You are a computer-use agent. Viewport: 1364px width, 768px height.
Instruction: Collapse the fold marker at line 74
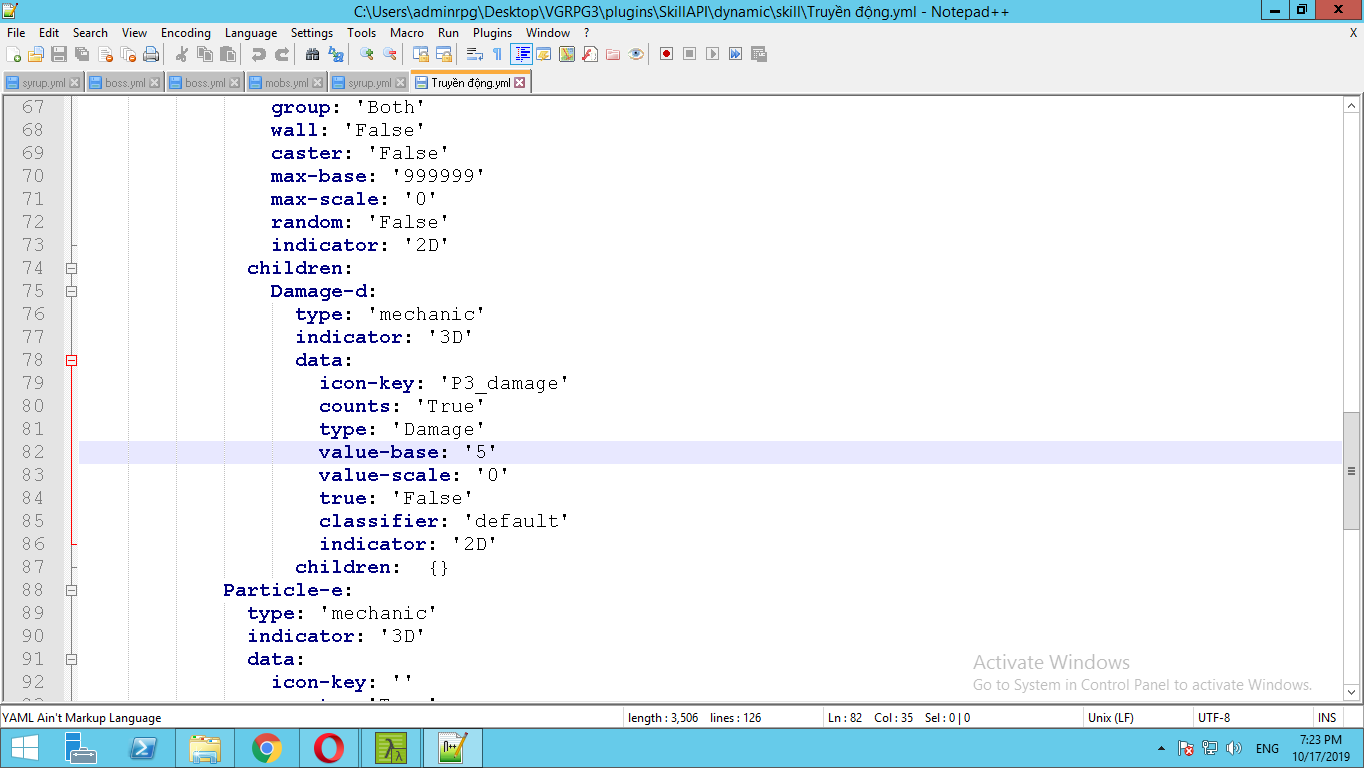pyautogui.click(x=71, y=268)
